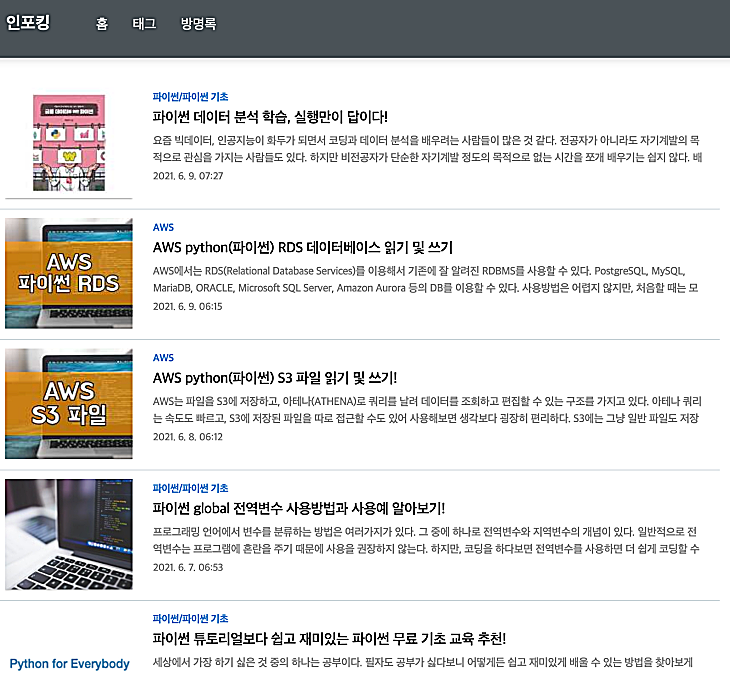Open post AWS python RDS 데이터베이스 읽기 및 쓰기

click(x=303, y=247)
